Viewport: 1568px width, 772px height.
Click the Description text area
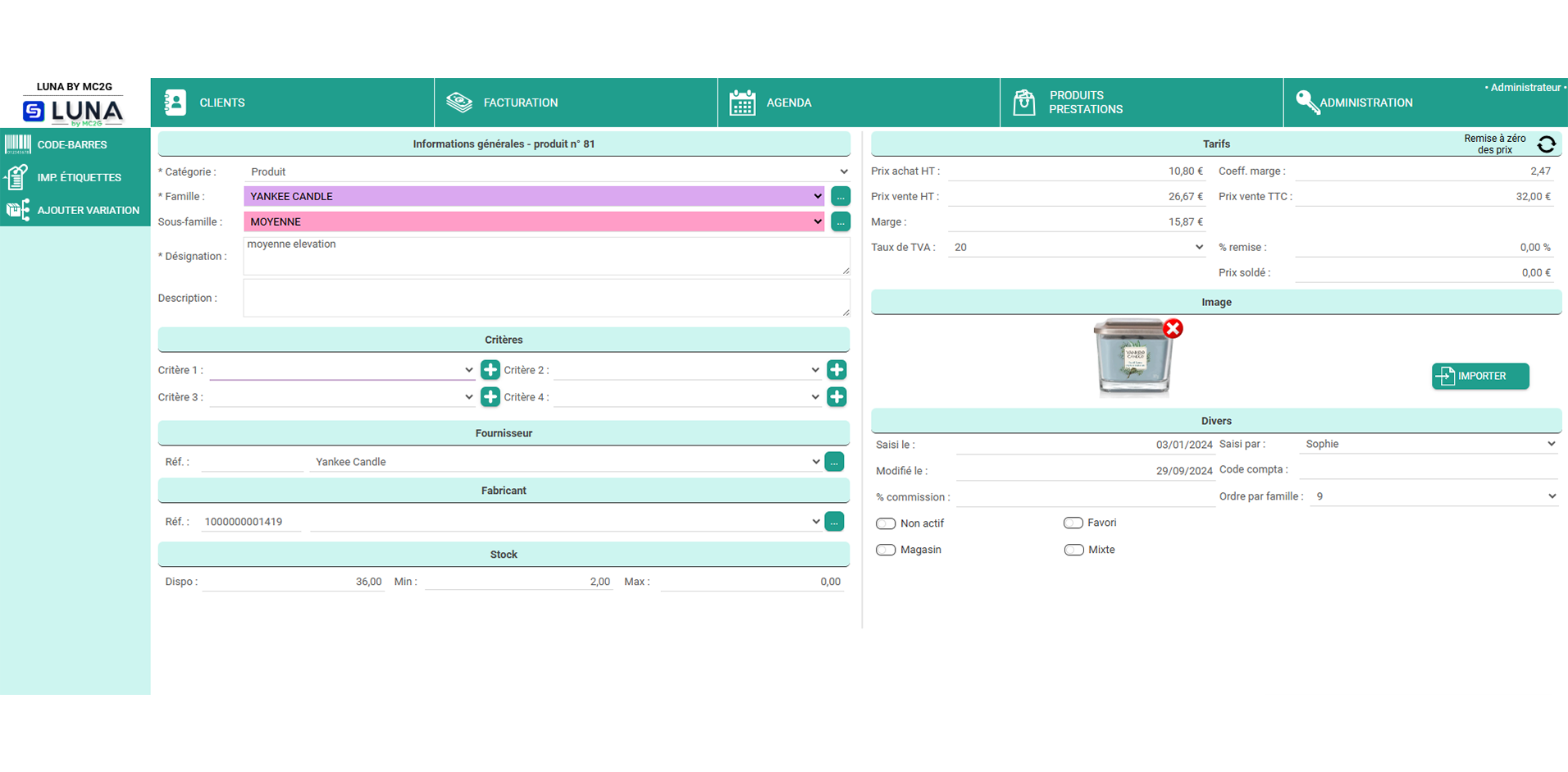547,298
